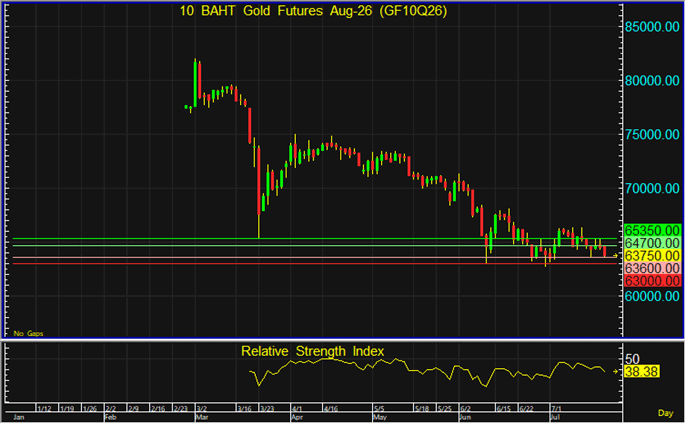This screenshot has width=686, height=424.
Task: Select the 7/1 date label
Action: [556, 409]
